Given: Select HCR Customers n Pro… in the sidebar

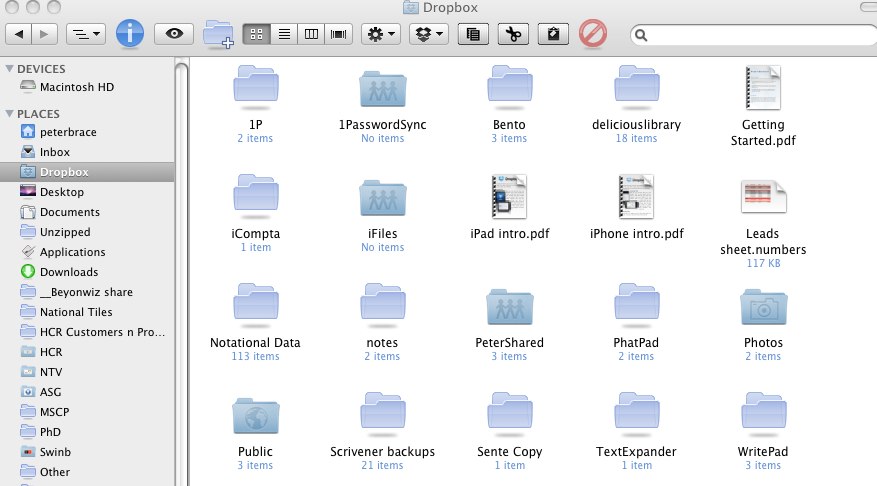Looking at the screenshot, I should (x=87, y=332).
